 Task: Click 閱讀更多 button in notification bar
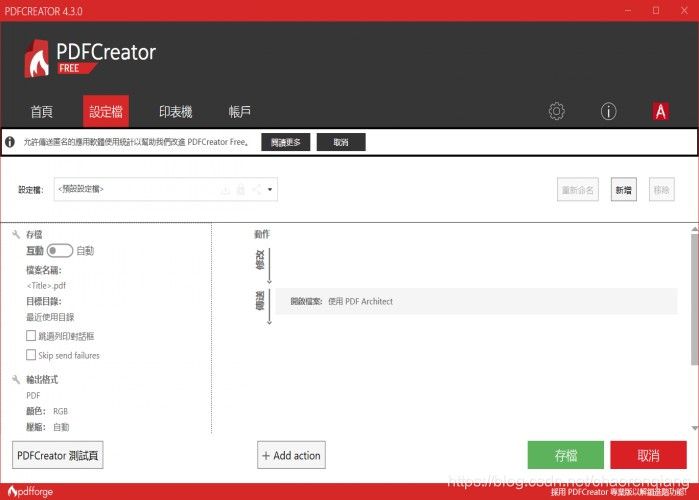(x=285, y=142)
